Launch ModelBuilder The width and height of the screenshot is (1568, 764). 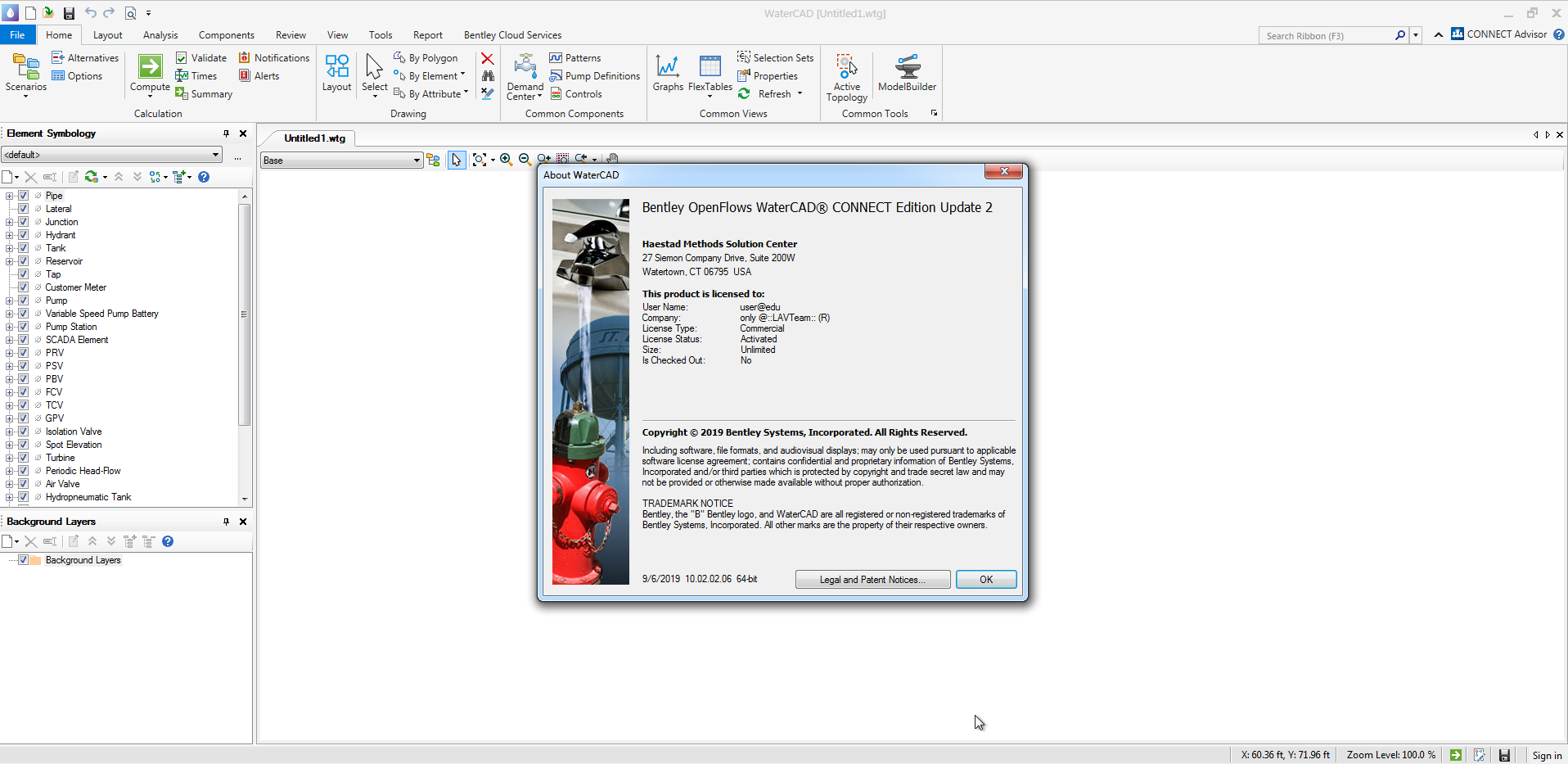(x=907, y=74)
